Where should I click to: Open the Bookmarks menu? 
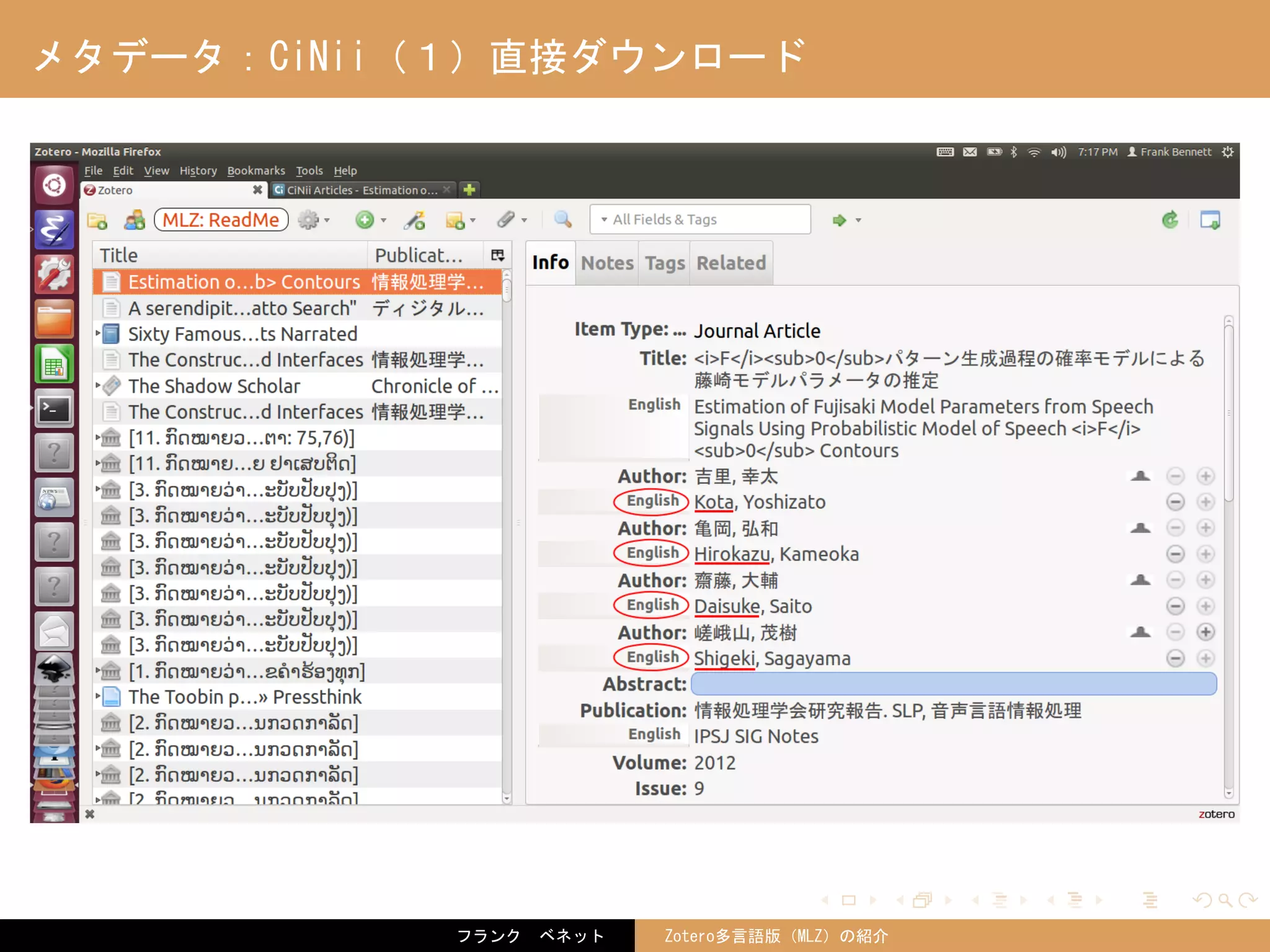coord(256,171)
